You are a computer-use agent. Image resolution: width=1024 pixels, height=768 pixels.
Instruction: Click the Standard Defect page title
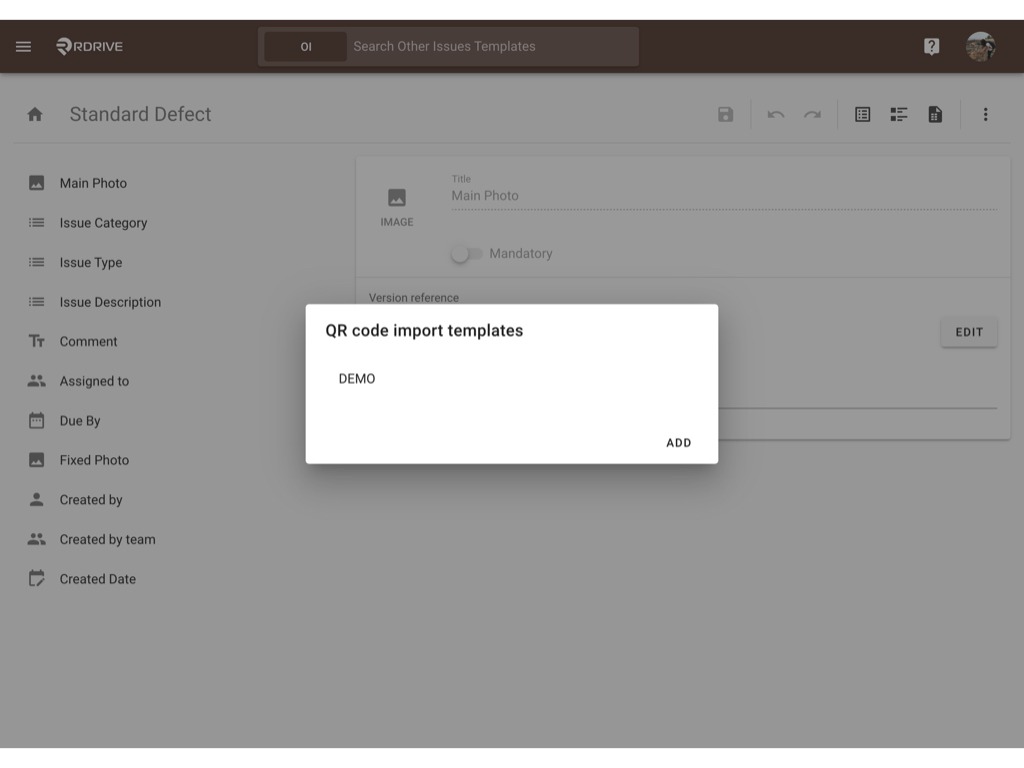tap(140, 115)
